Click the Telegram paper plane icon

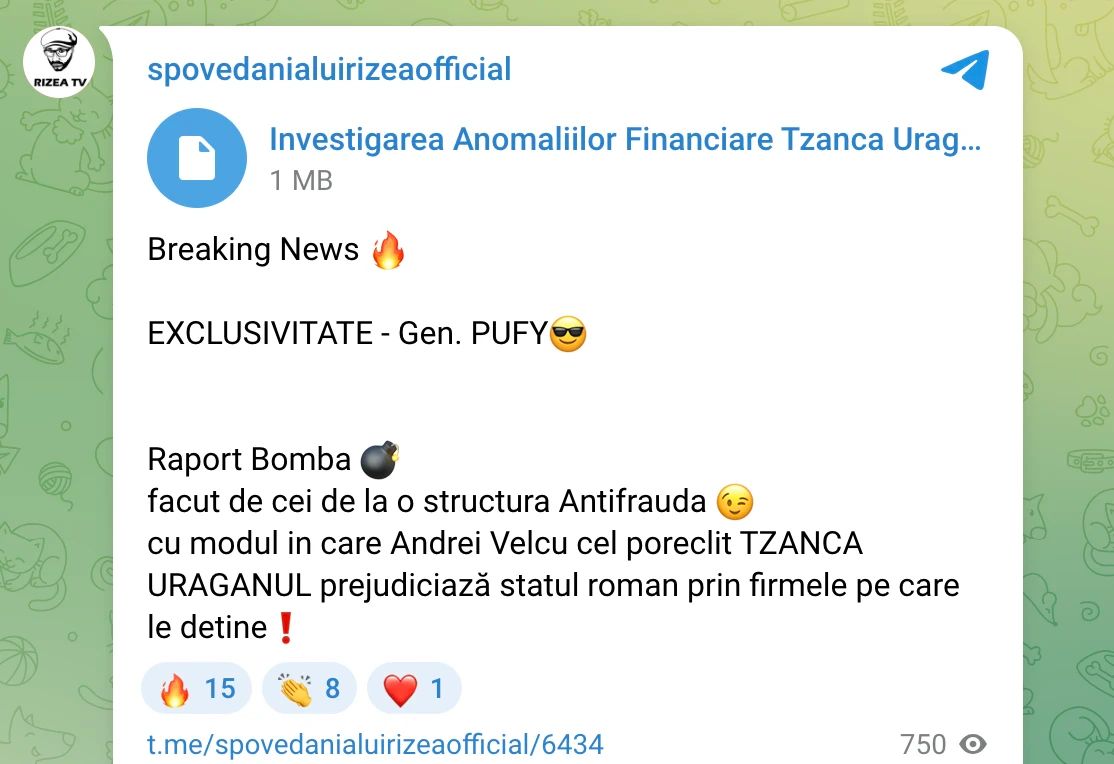(966, 69)
